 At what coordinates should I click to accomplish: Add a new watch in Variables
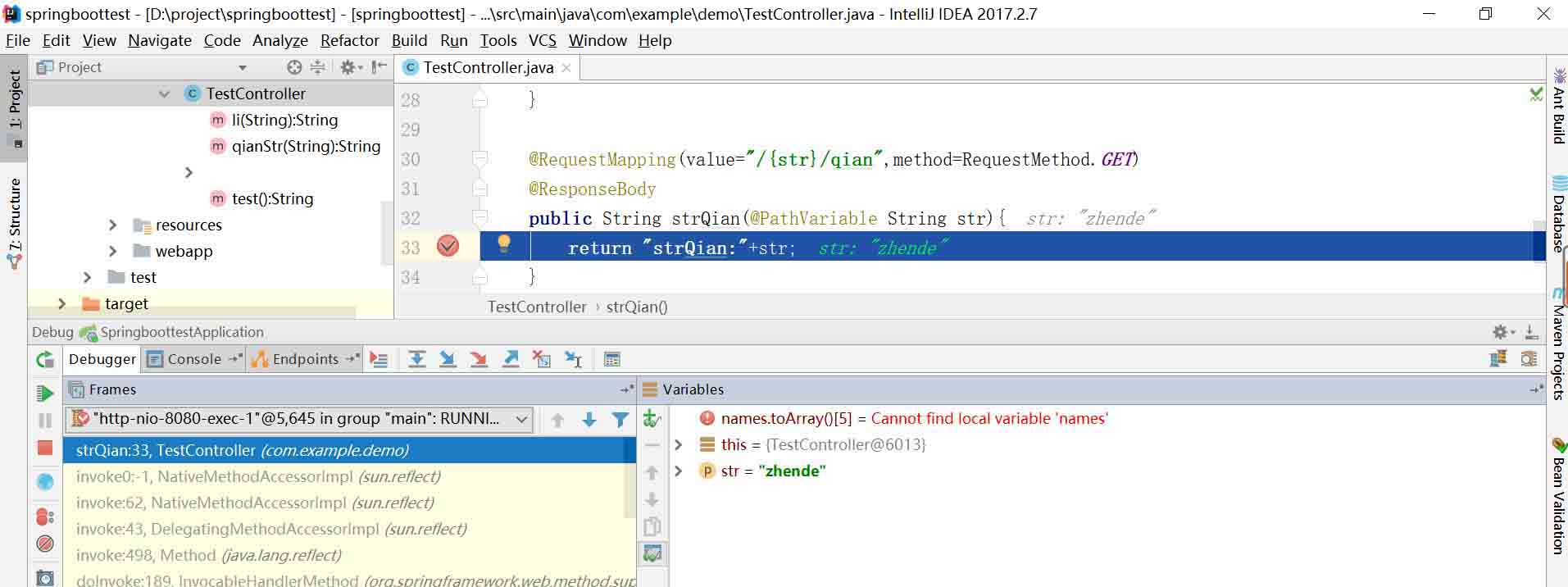pos(652,419)
